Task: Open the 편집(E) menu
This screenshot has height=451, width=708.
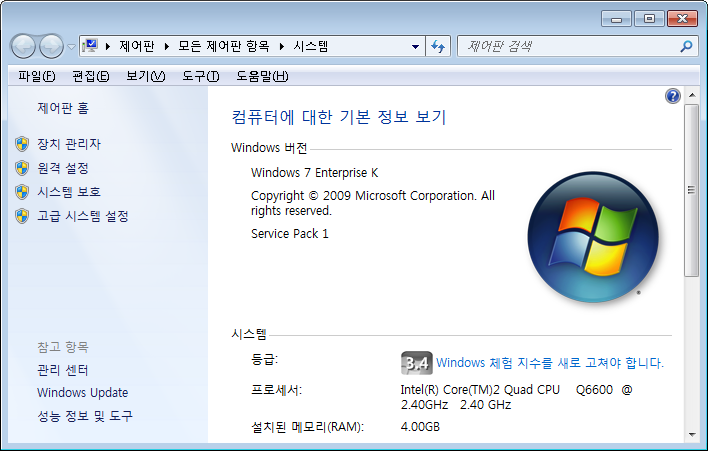Action: click(91, 76)
